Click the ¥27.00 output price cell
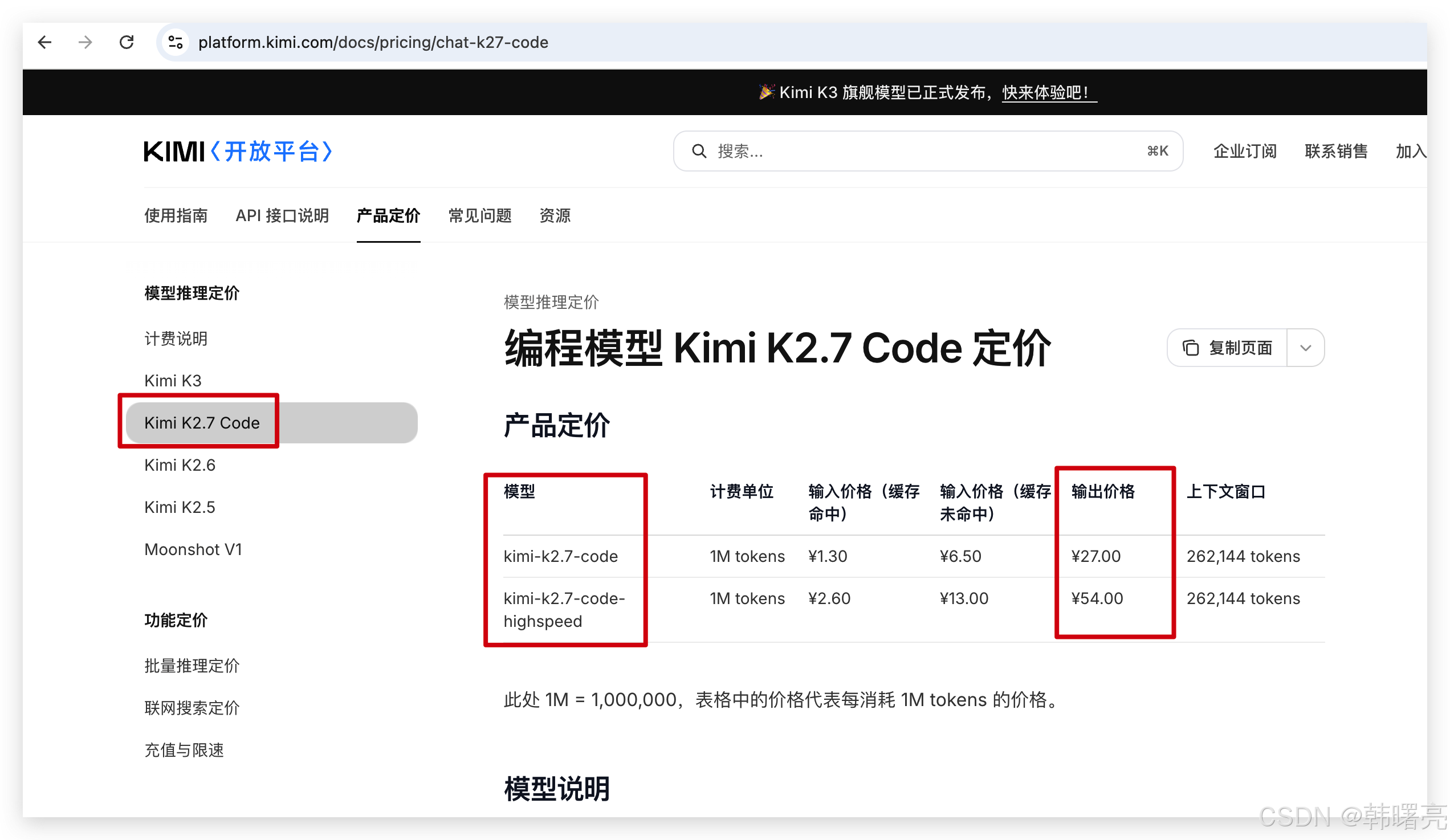Screen dimensions: 1450x840 coord(1095,556)
